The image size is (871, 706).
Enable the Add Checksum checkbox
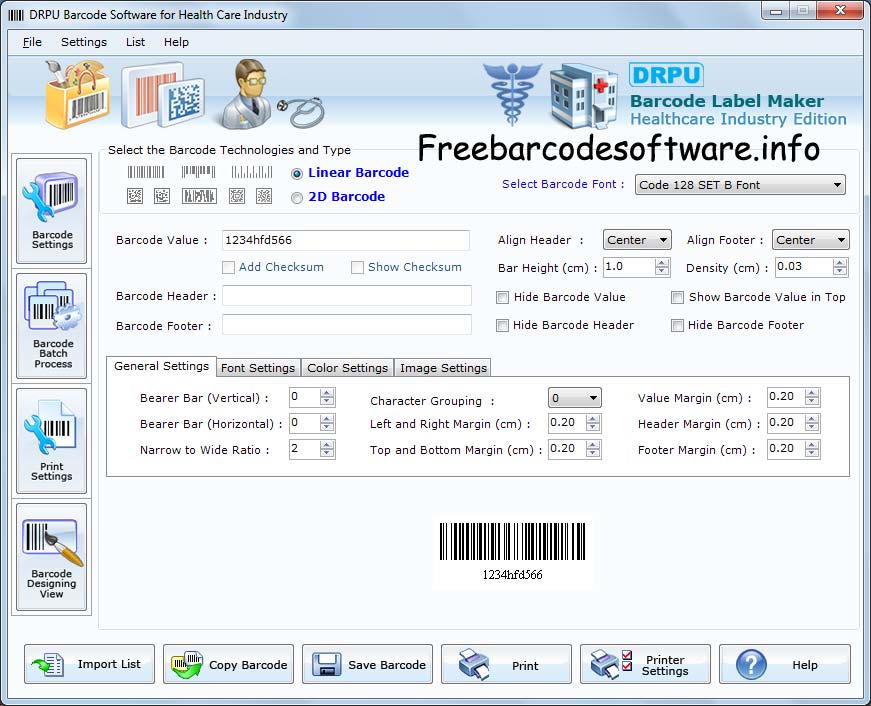228,268
